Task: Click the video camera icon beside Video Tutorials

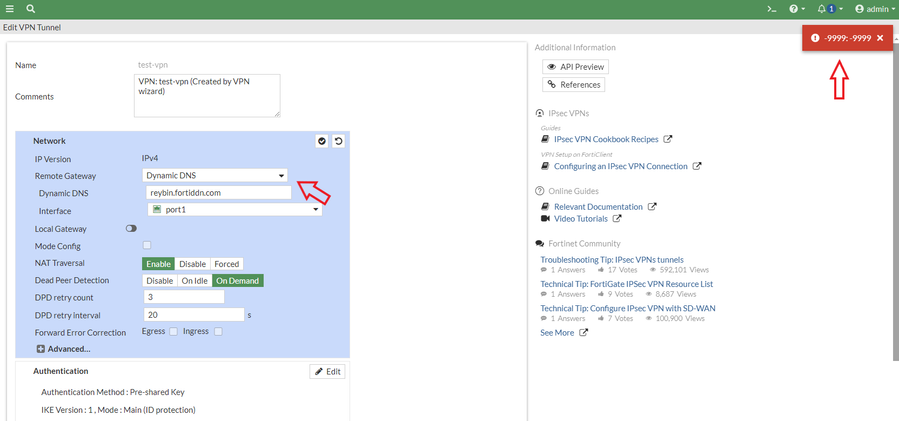Action: (x=545, y=219)
